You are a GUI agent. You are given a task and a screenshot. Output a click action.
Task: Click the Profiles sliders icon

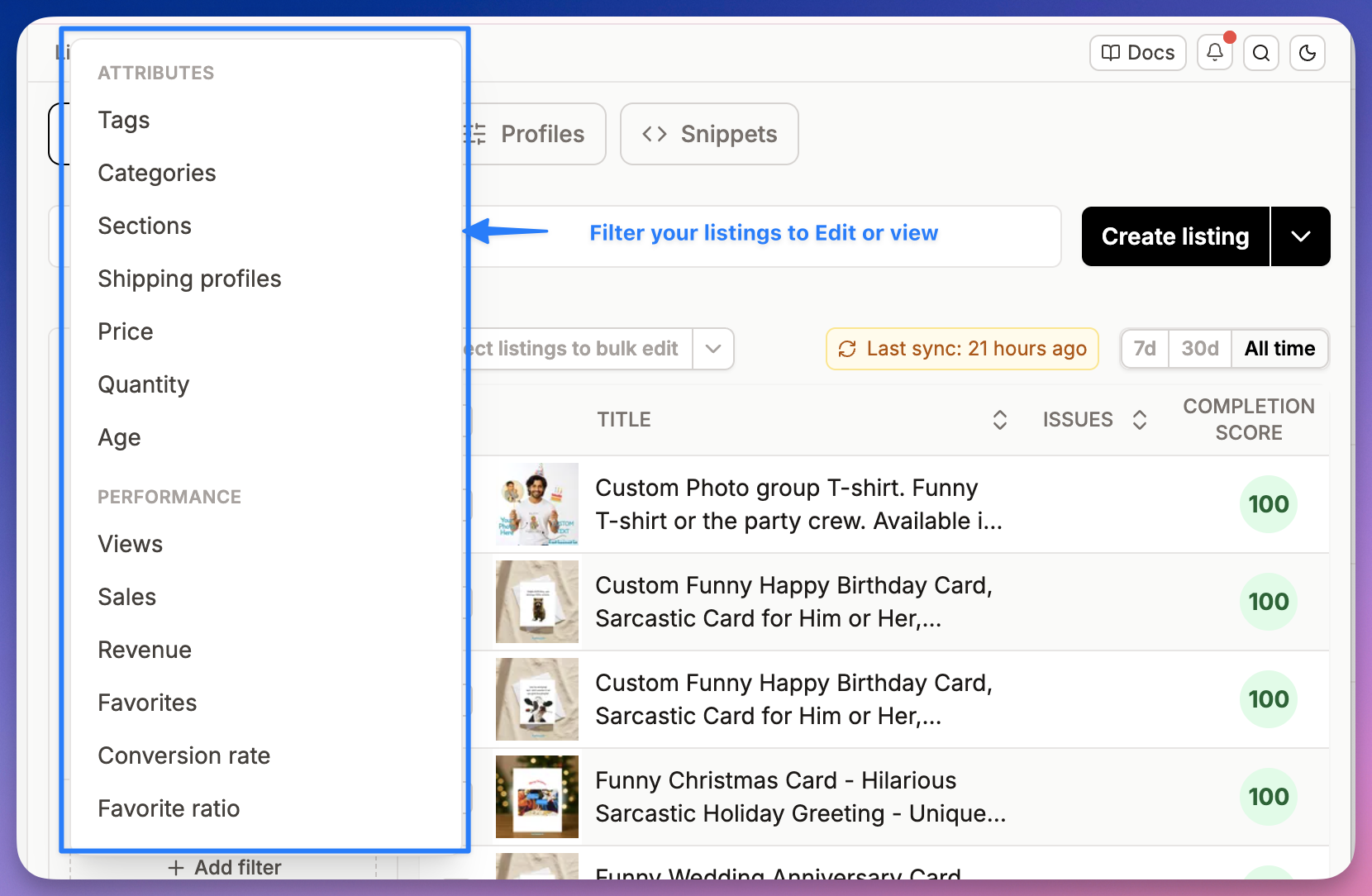(x=474, y=134)
